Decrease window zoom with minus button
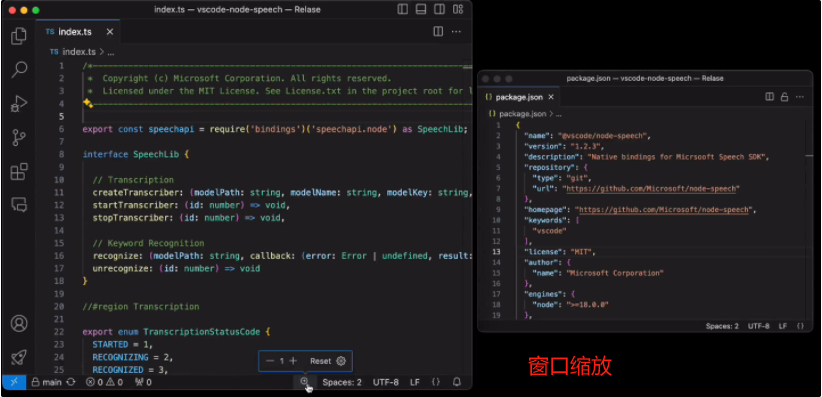The height and width of the screenshot is (397, 822). 270,361
